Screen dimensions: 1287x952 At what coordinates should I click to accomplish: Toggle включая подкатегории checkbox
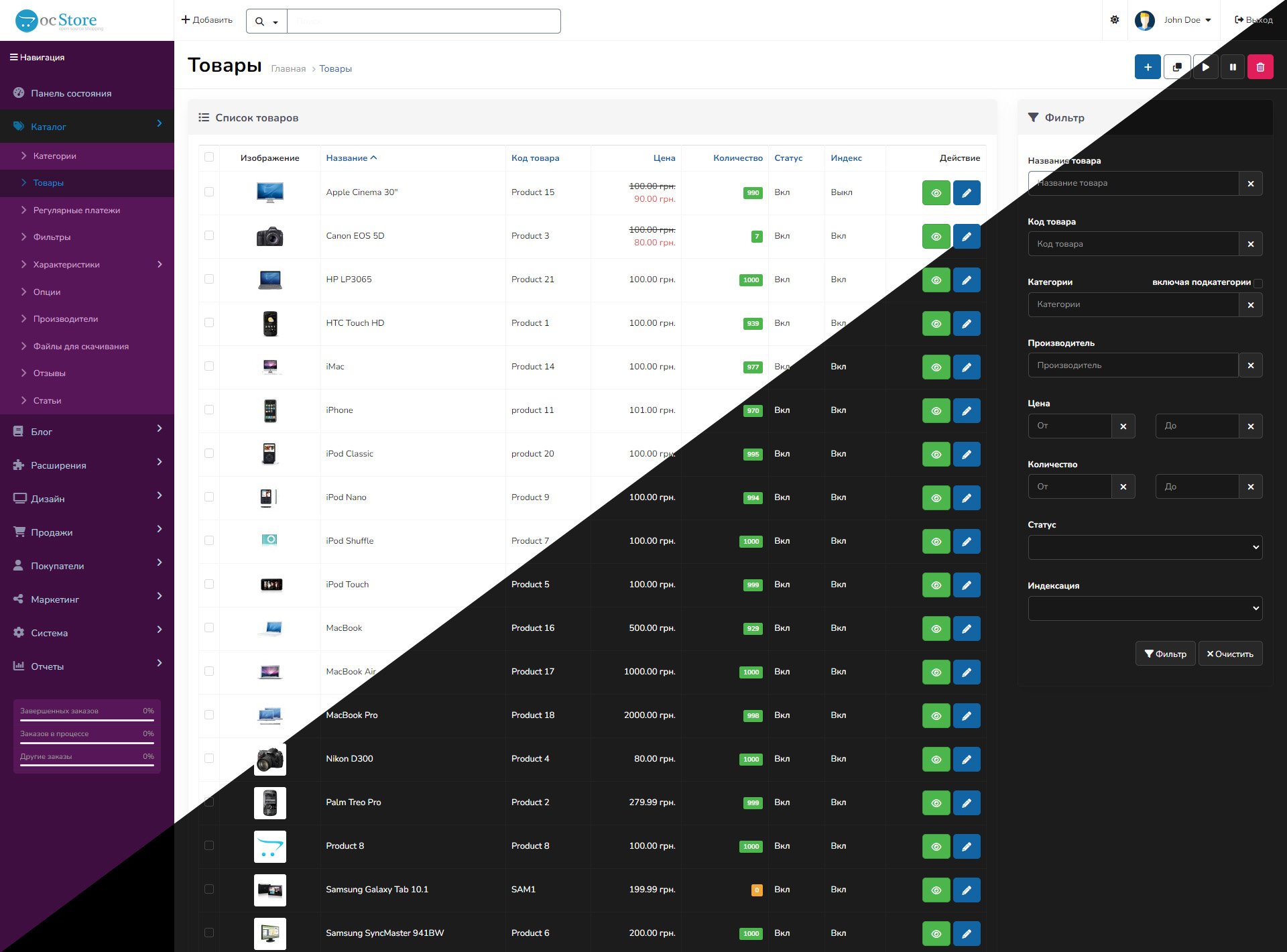(x=1258, y=283)
